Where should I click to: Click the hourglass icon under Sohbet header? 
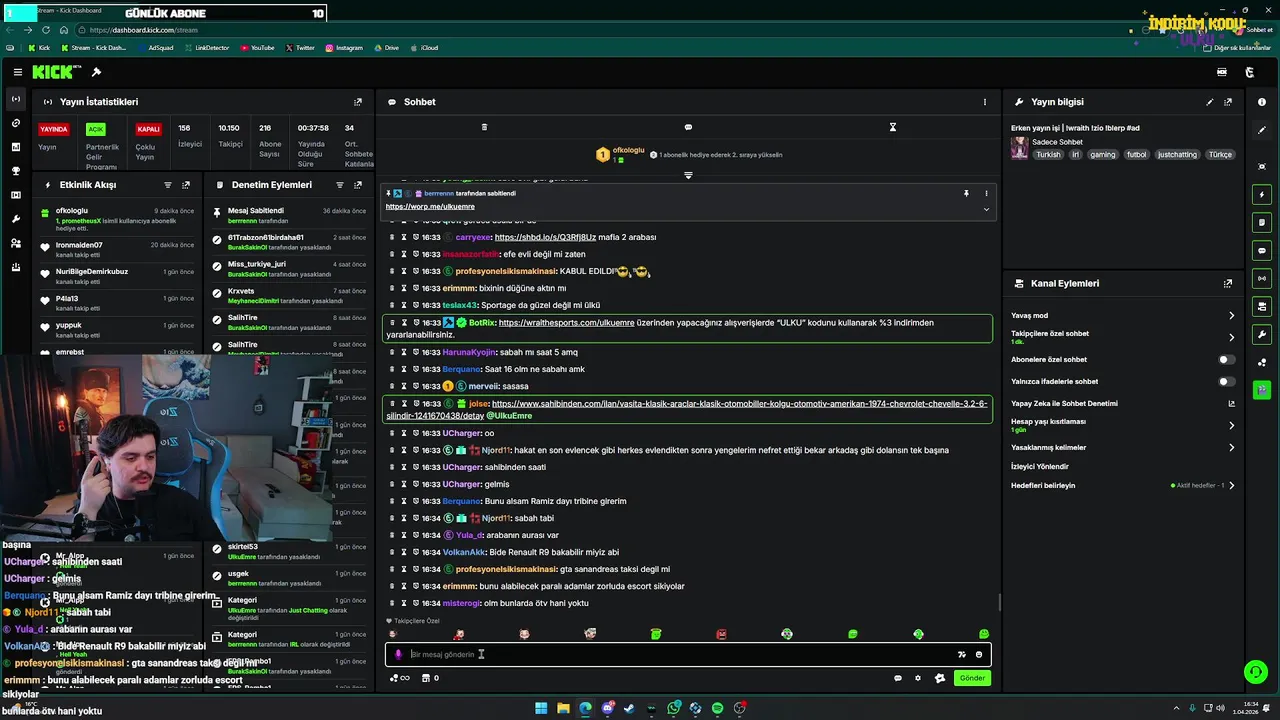tap(893, 127)
